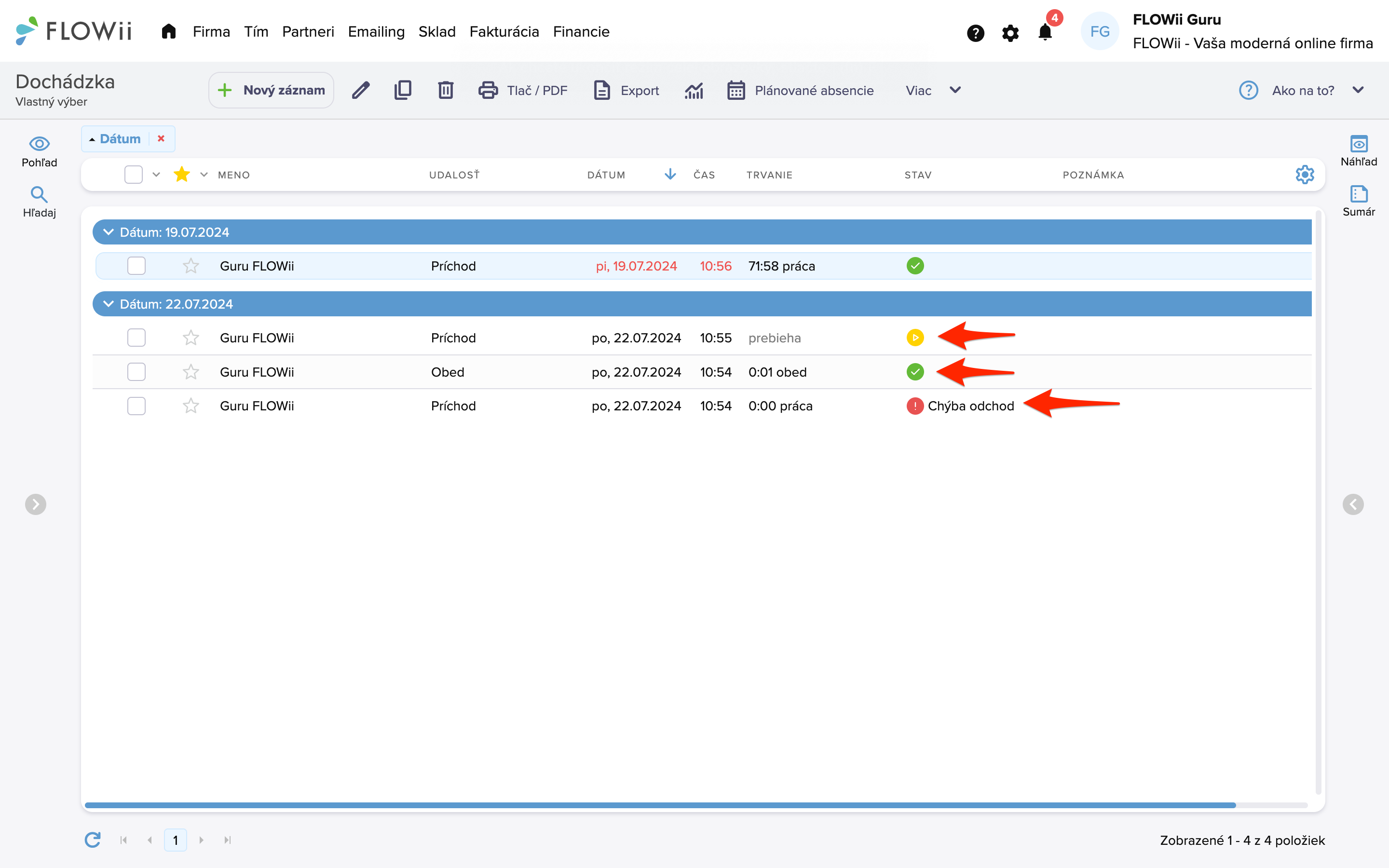Open column settings gear icon
The width and height of the screenshot is (1389, 868).
1305,175
